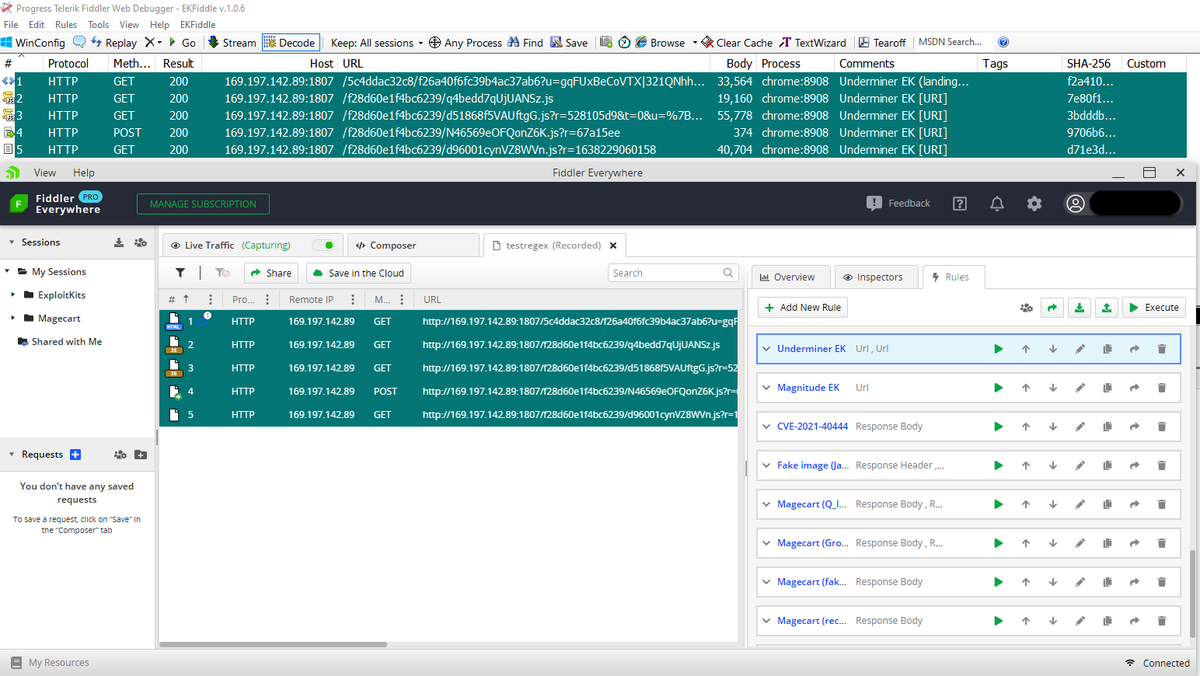Click the Add New Rule button
1200x676 pixels.
802,308
